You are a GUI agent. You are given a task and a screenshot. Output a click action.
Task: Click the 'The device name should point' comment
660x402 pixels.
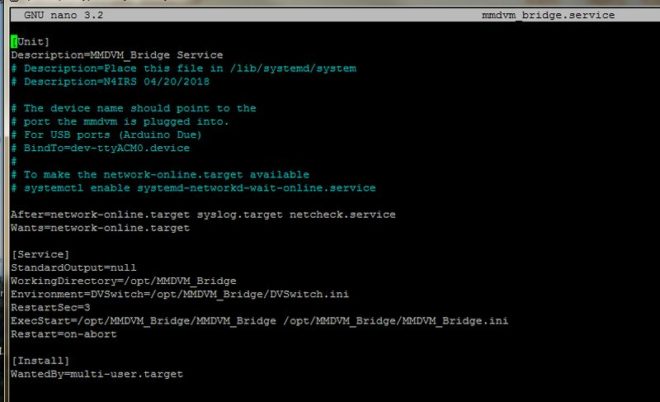(x=133, y=108)
